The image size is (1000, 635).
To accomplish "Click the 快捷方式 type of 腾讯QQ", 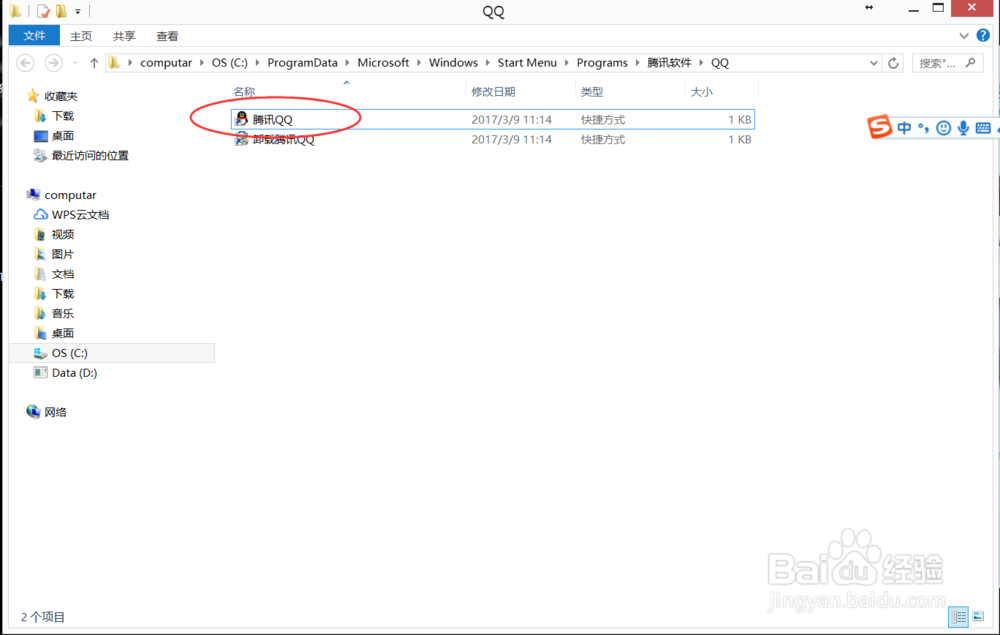I will pyautogui.click(x=603, y=119).
